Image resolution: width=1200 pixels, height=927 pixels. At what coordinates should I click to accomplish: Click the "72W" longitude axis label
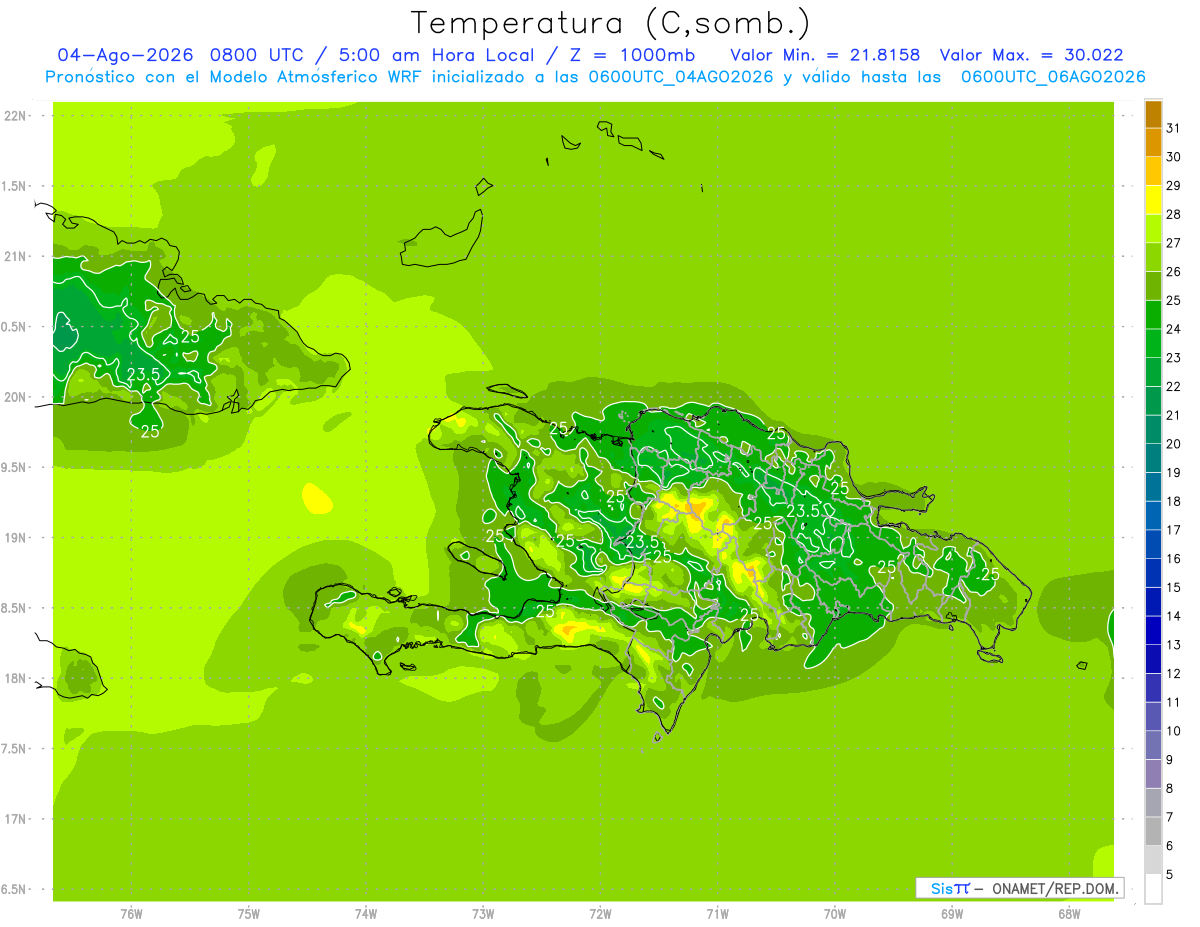coord(600,914)
